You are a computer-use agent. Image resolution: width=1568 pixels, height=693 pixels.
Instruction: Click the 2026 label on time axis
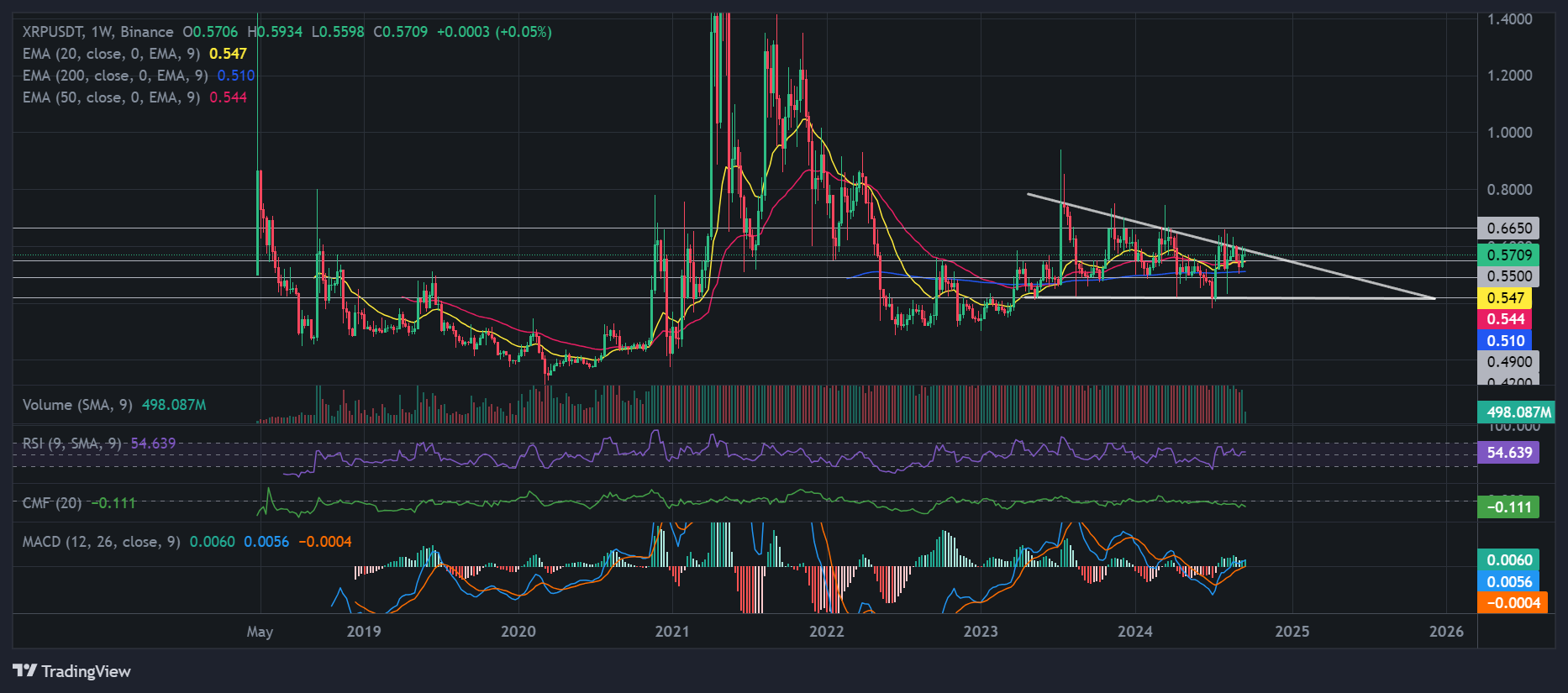1447,632
